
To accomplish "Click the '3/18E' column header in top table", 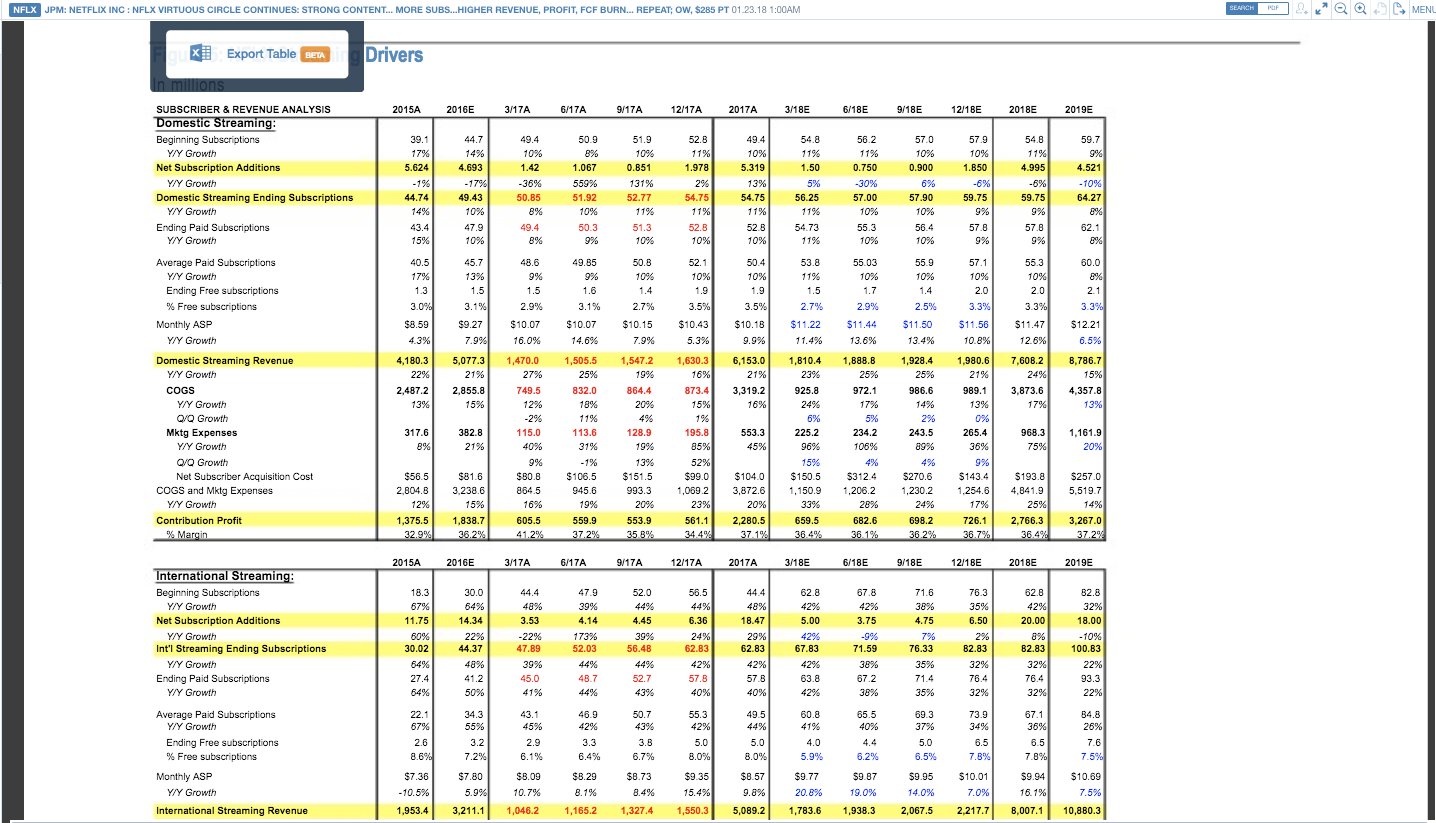I will pos(798,109).
